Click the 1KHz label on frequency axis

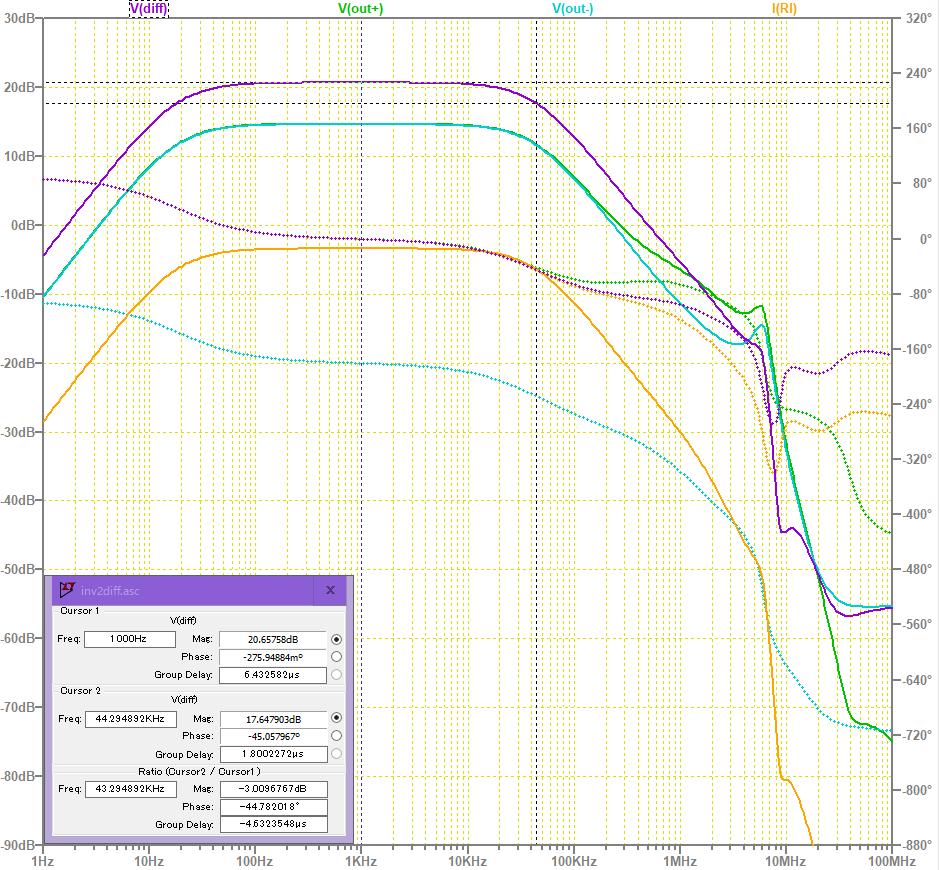click(x=361, y=860)
